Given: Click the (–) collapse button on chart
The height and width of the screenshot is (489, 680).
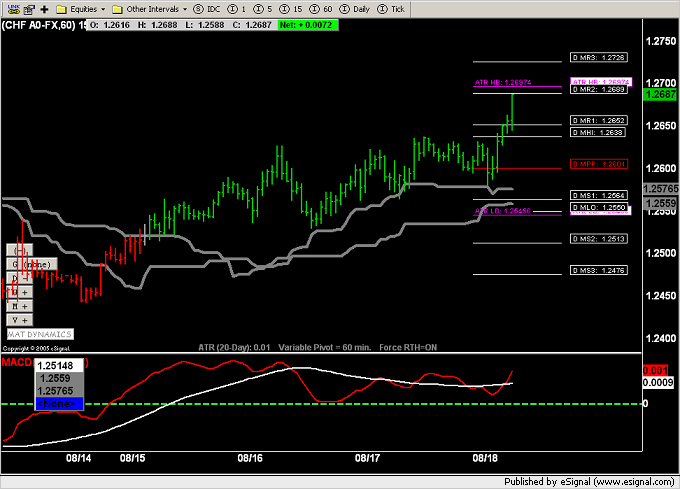Looking at the screenshot, I should tap(20, 250).
